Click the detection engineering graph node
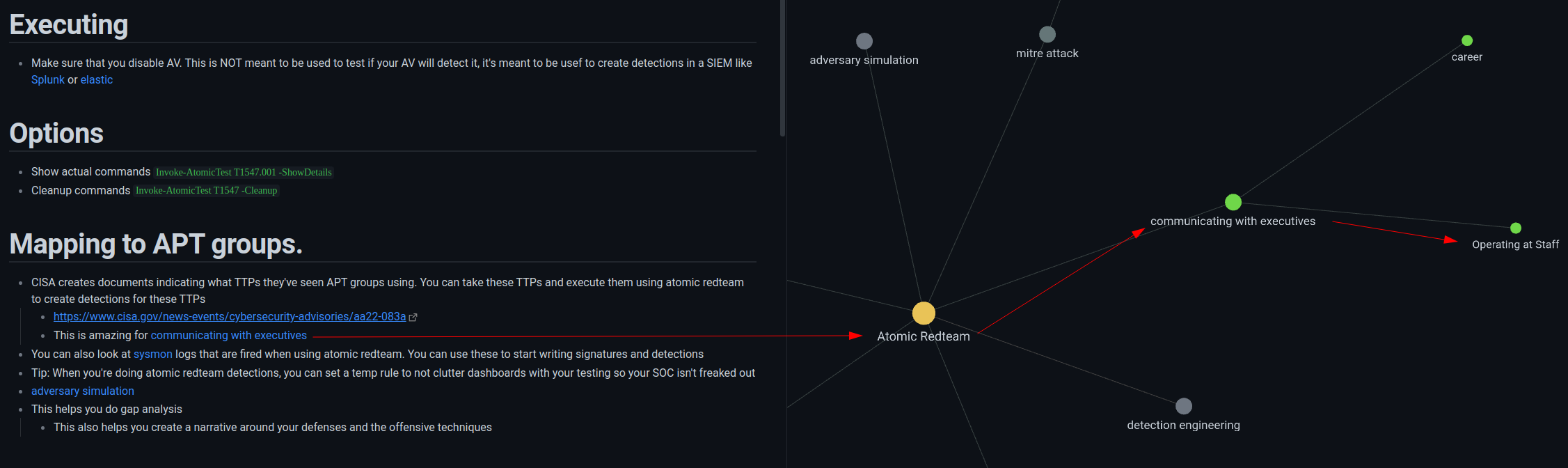The height and width of the screenshot is (468, 1568). point(1184,406)
